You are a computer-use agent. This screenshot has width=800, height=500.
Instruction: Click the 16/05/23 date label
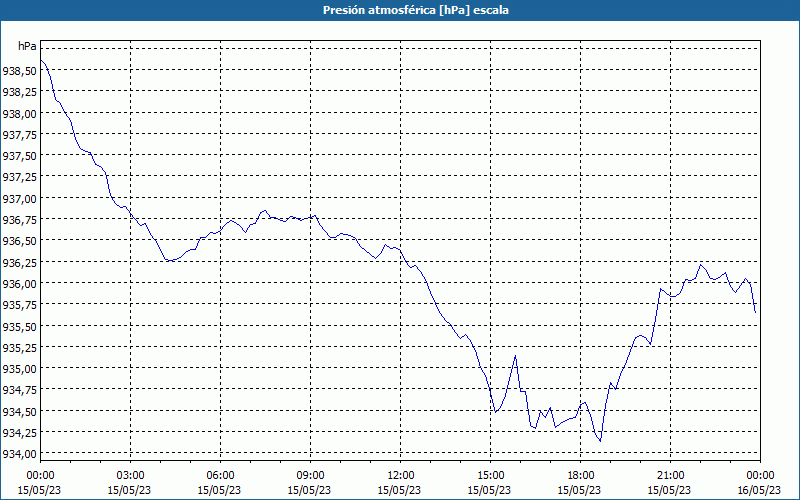pos(760,490)
